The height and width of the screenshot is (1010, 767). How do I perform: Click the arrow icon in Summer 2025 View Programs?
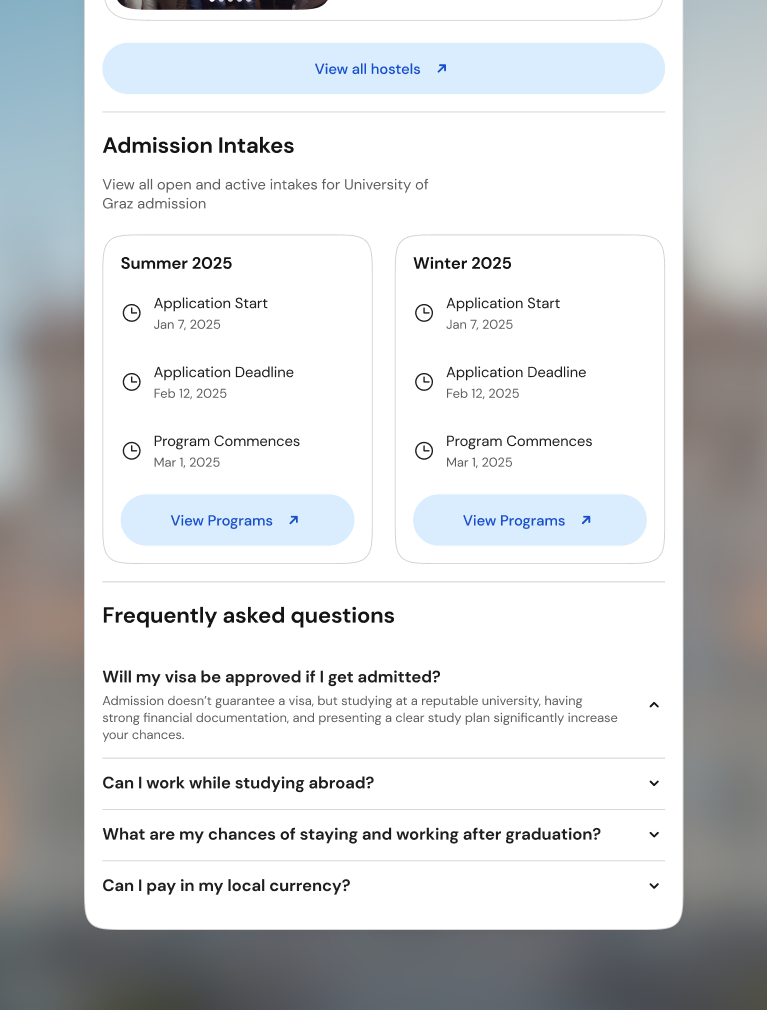(x=293, y=520)
